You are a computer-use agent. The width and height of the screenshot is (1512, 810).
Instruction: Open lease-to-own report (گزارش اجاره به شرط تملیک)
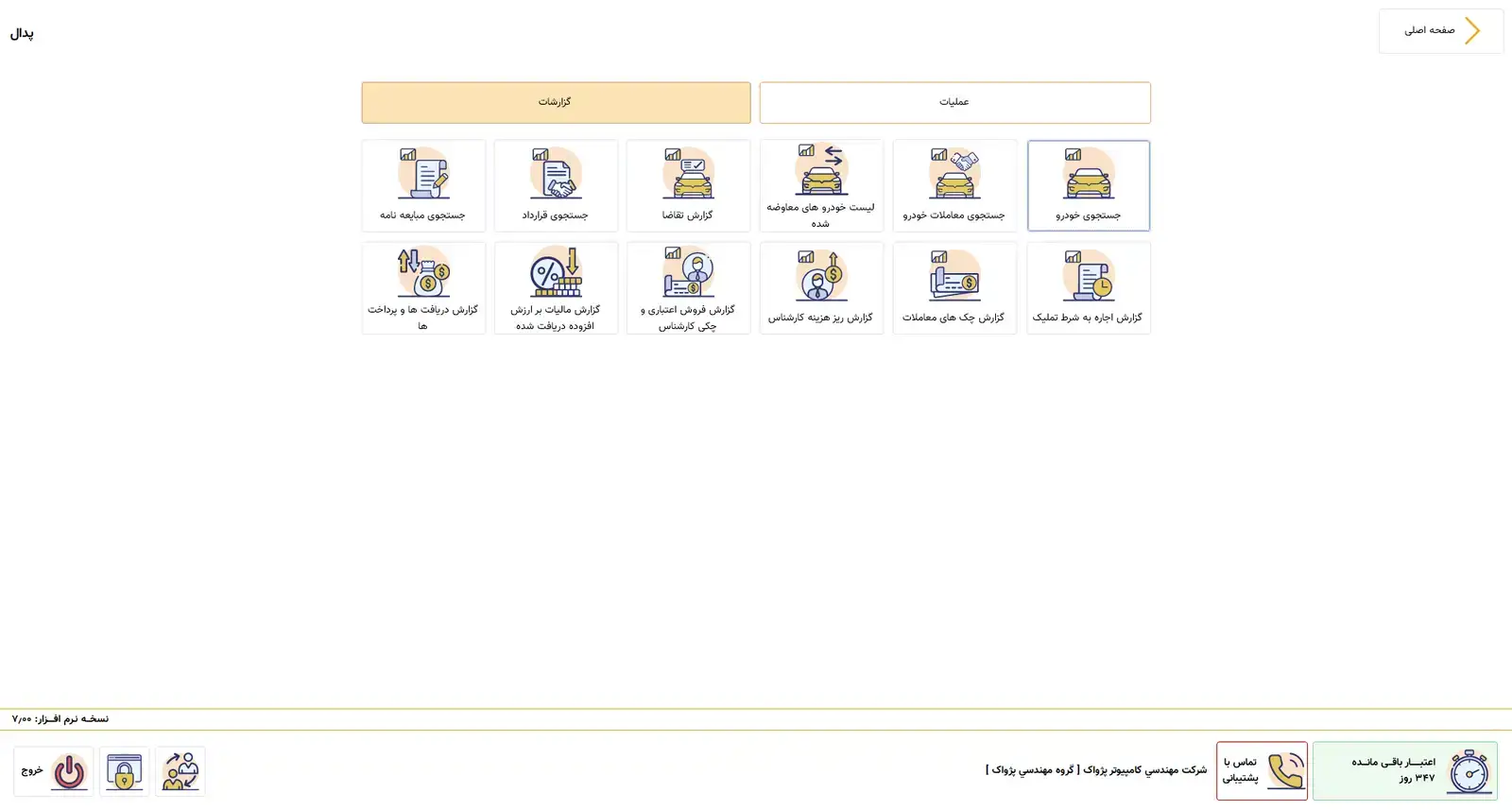click(x=1088, y=287)
